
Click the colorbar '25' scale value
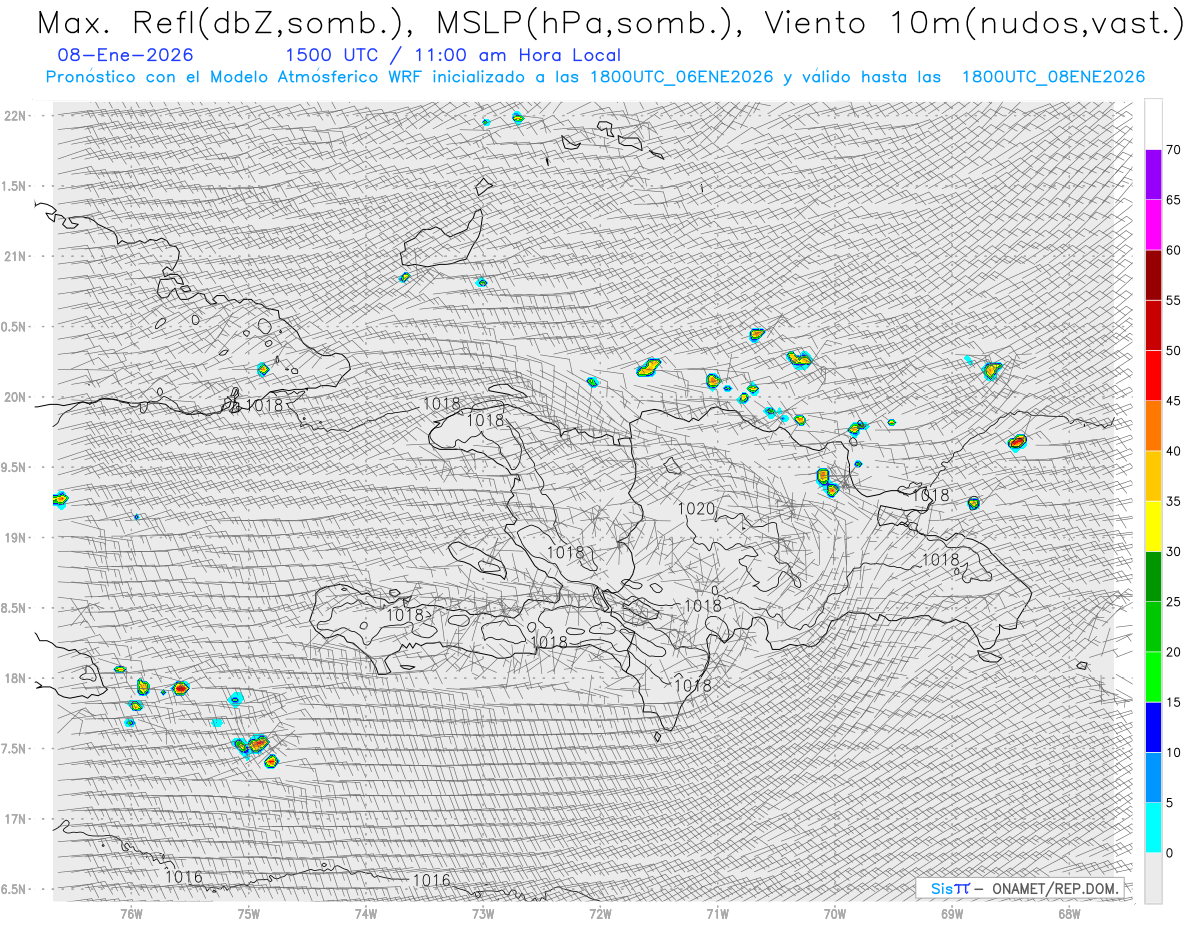[x=1173, y=601]
